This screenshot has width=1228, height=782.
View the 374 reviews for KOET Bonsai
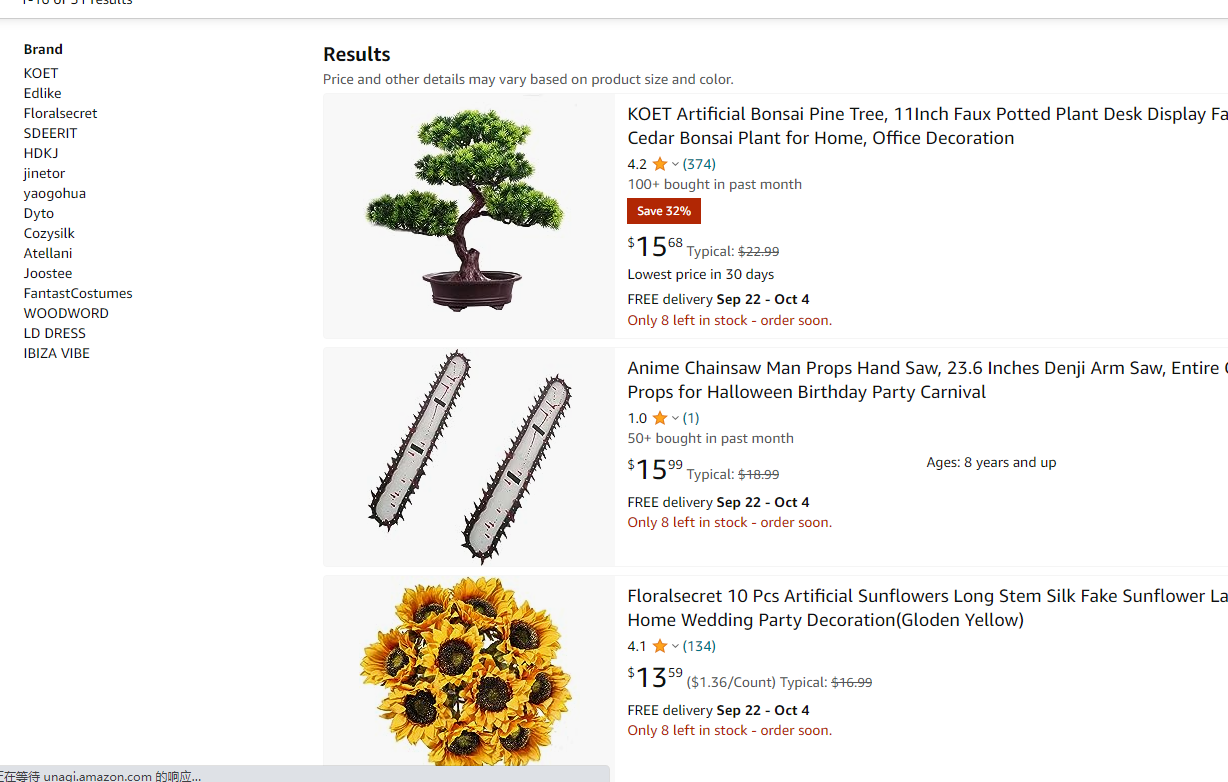(x=699, y=164)
